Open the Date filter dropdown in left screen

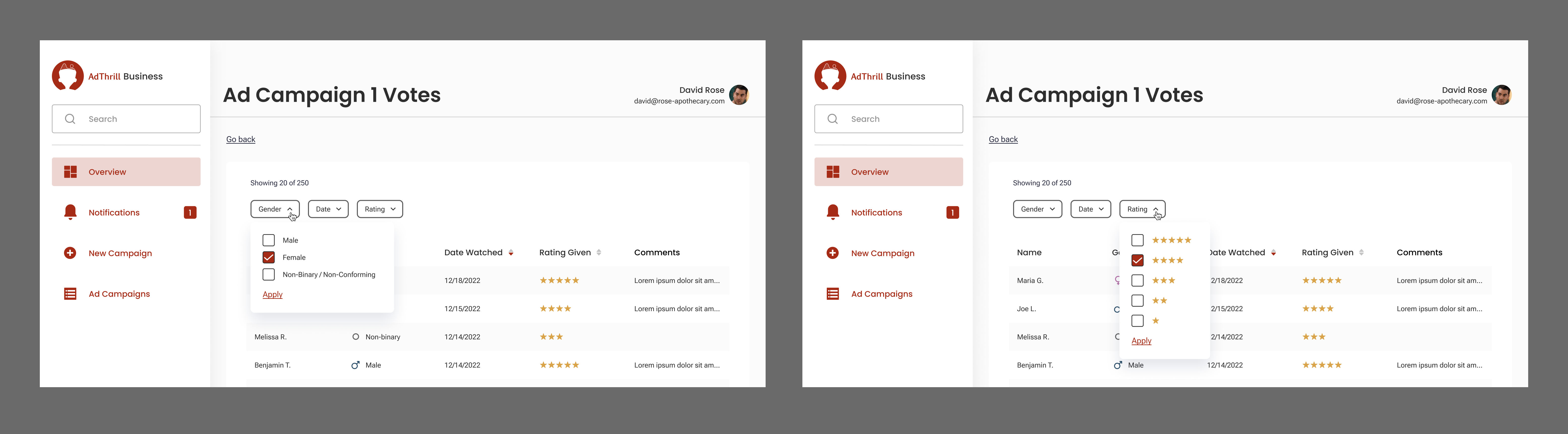[x=328, y=209]
